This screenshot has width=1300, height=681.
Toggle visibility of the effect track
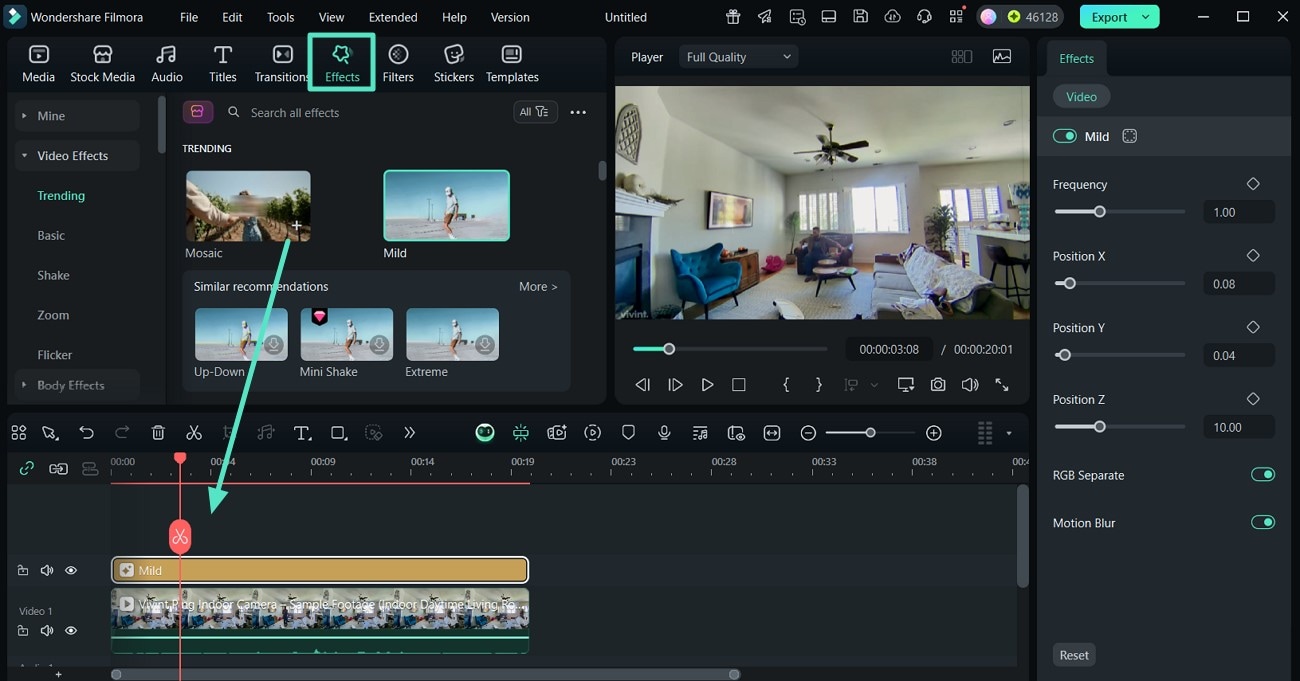(x=71, y=571)
